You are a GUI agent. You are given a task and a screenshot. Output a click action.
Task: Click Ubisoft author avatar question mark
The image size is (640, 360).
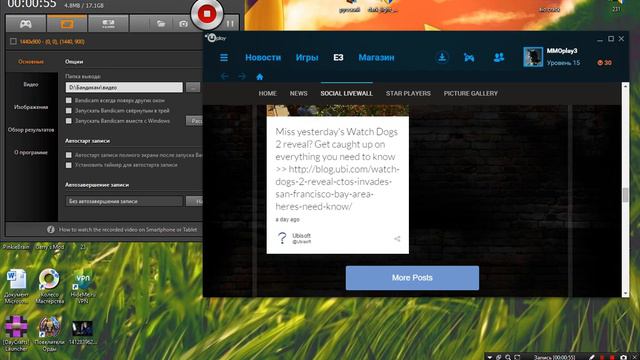(282, 238)
